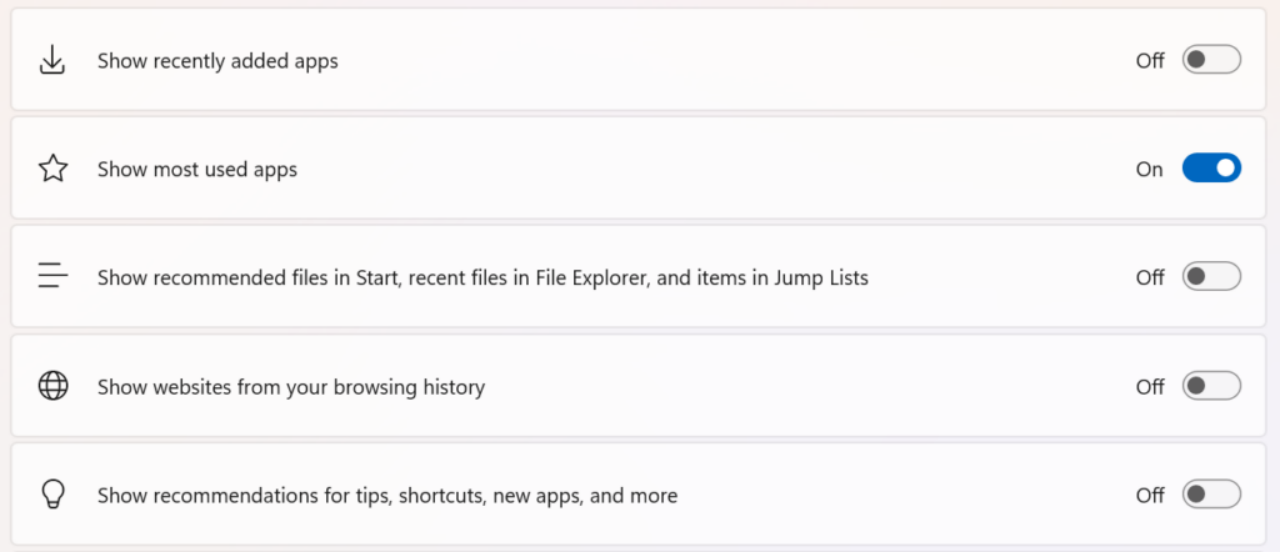
Task: Click the 'Show websites from your browsing history' label
Action: (290, 387)
